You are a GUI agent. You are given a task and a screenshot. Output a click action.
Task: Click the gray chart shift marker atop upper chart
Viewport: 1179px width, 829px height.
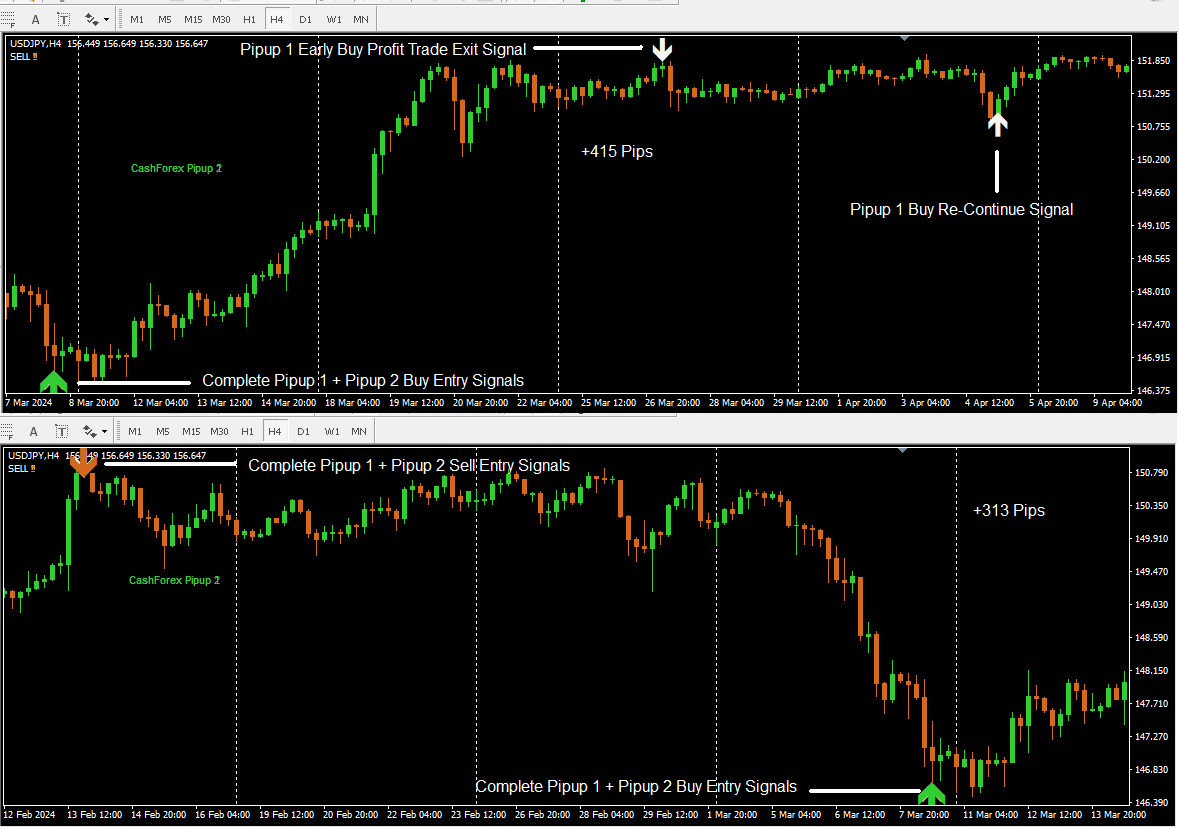tap(904, 38)
